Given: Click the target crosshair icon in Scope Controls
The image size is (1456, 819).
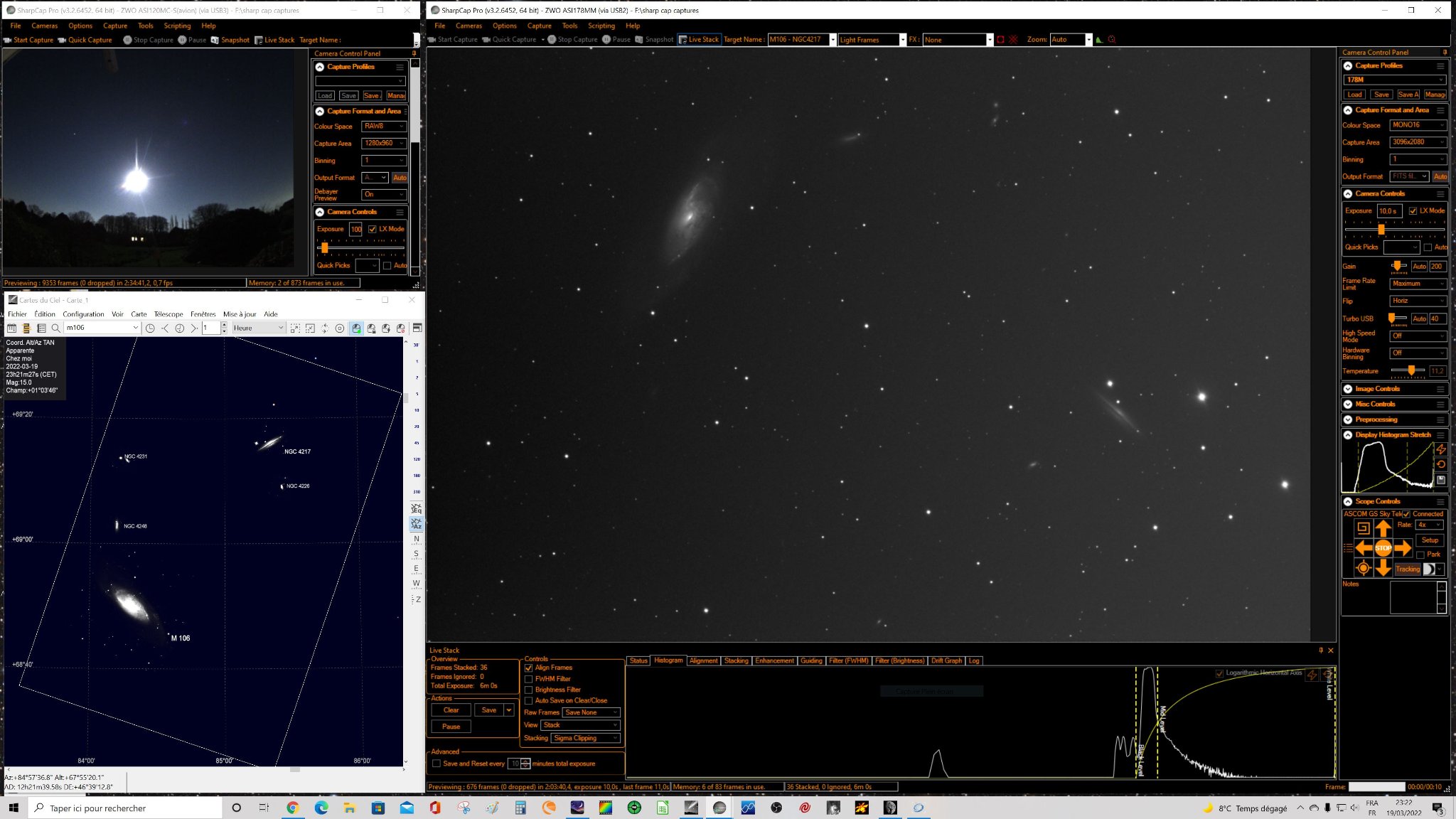Looking at the screenshot, I should point(1363,568).
